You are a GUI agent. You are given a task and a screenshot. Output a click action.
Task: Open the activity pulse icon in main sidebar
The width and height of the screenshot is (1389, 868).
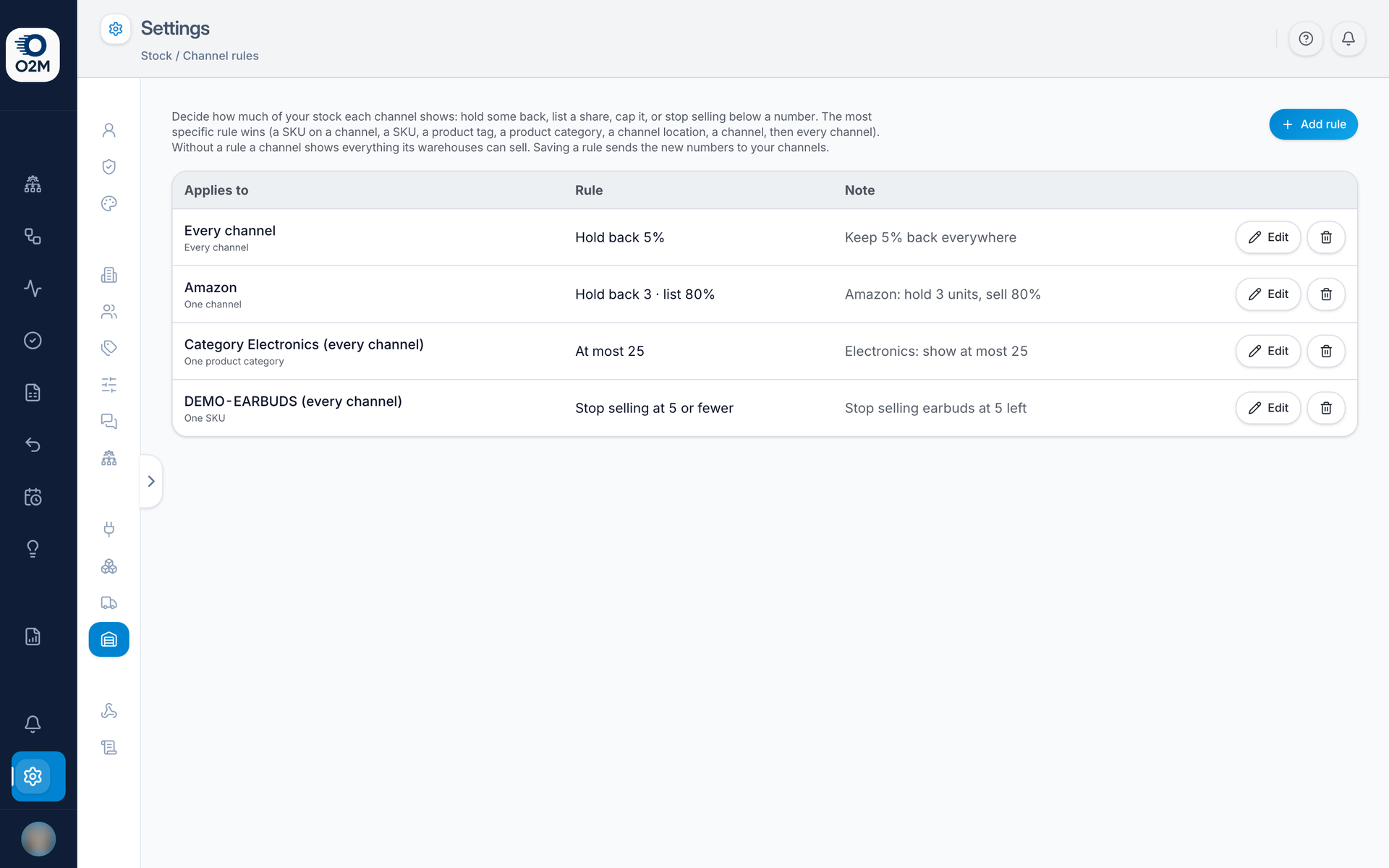pos(33,289)
